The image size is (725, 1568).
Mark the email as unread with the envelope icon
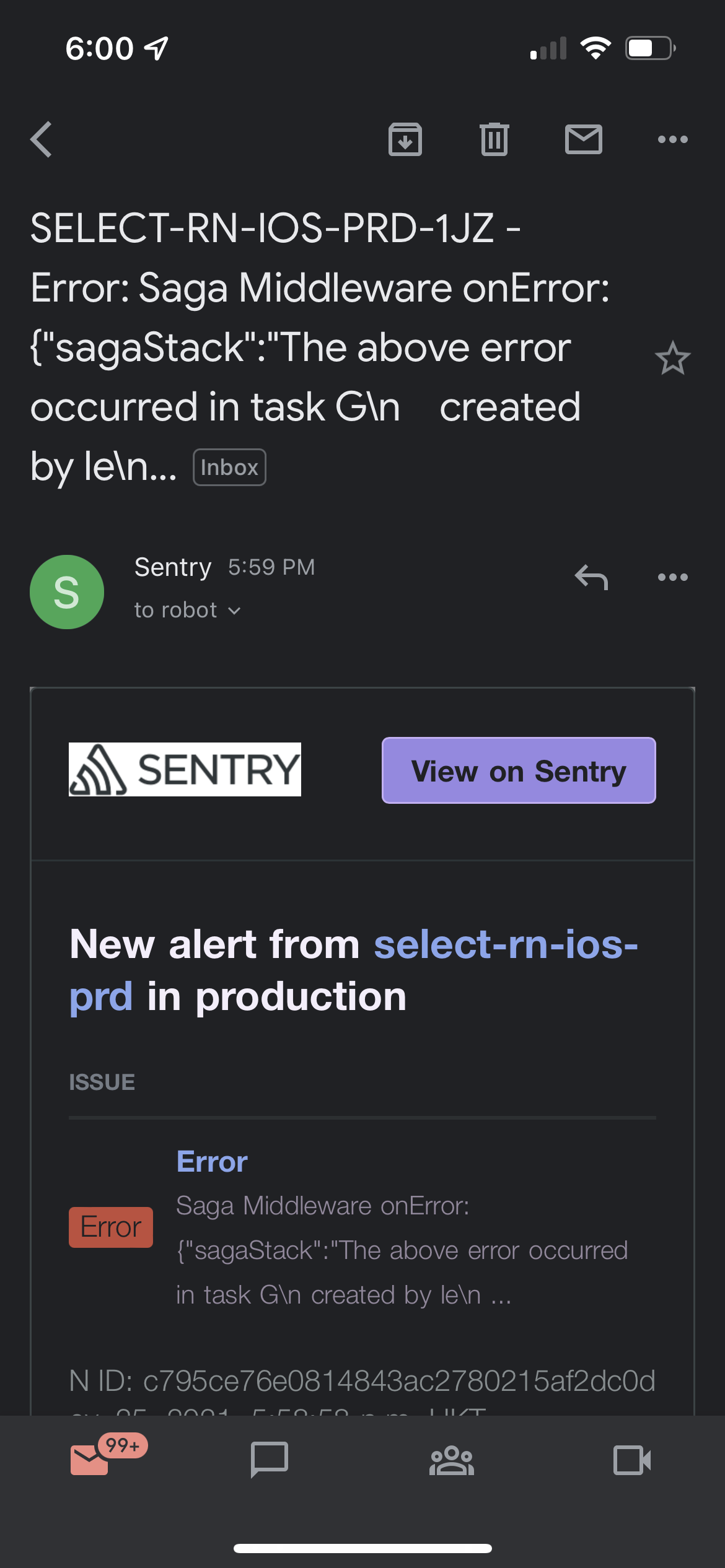pyautogui.click(x=583, y=139)
